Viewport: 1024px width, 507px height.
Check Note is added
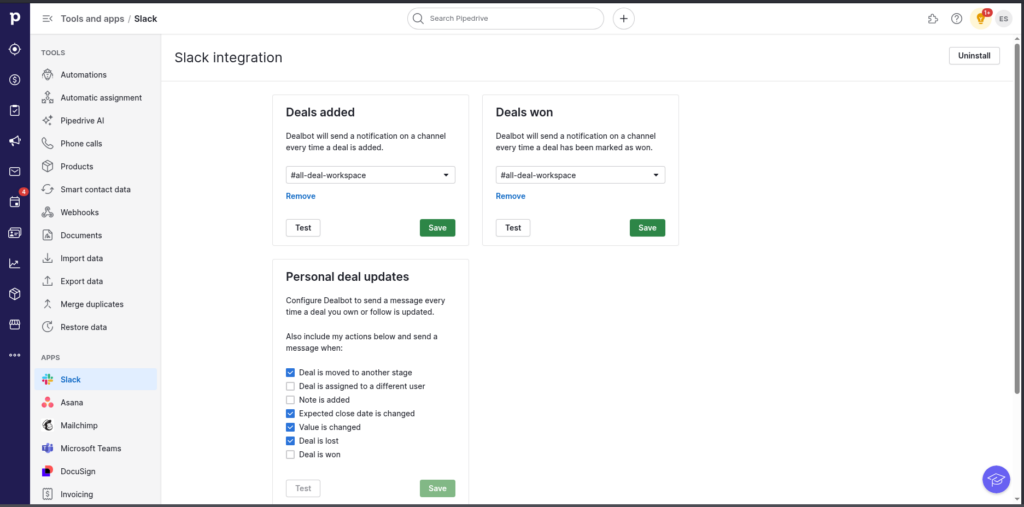pos(291,400)
